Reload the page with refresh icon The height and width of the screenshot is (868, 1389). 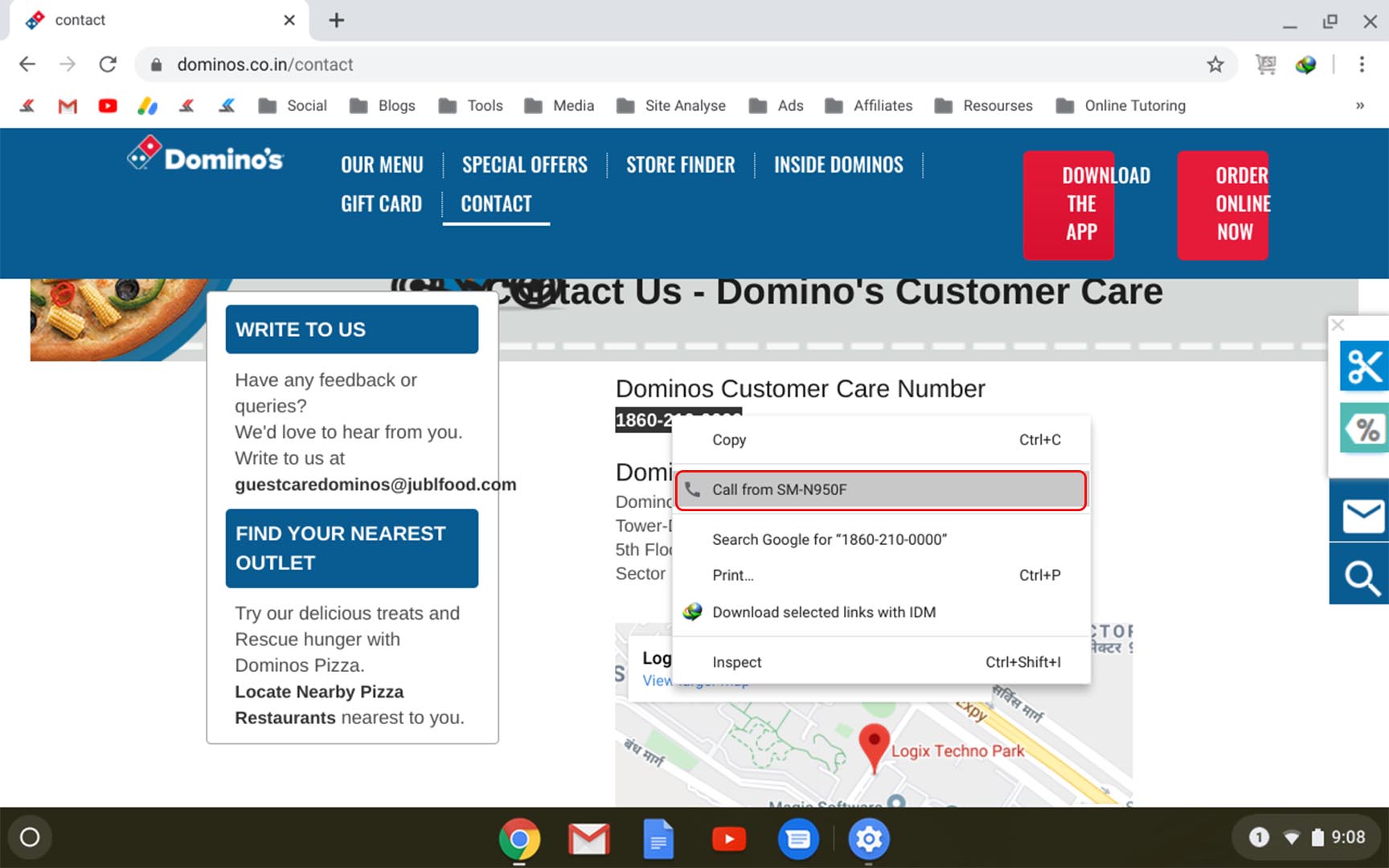click(x=108, y=64)
